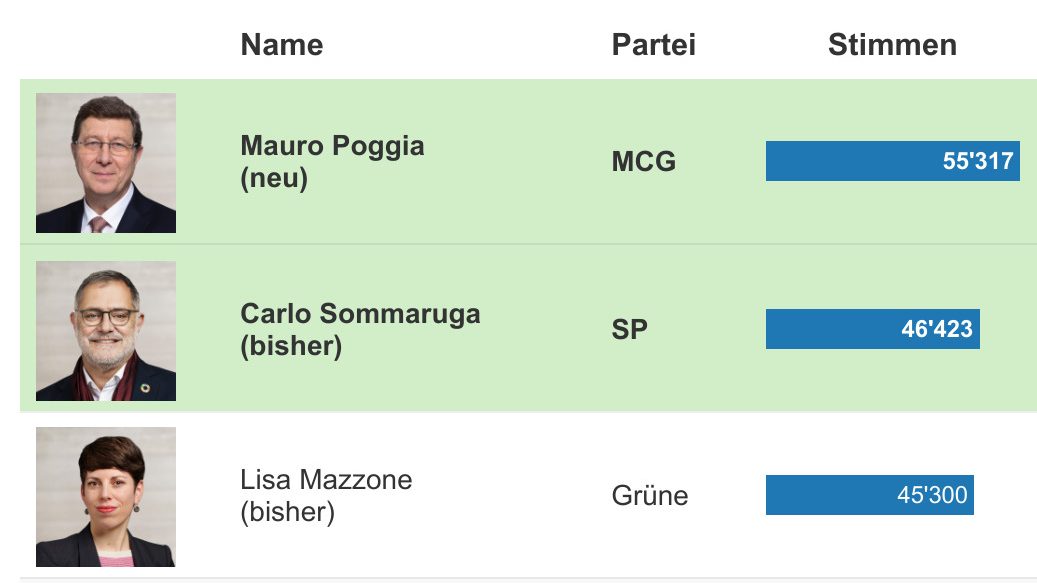Screen dimensions: 1037x583
Task: Click the (bisher) label under Lisa Mazzone
Action: (287, 513)
